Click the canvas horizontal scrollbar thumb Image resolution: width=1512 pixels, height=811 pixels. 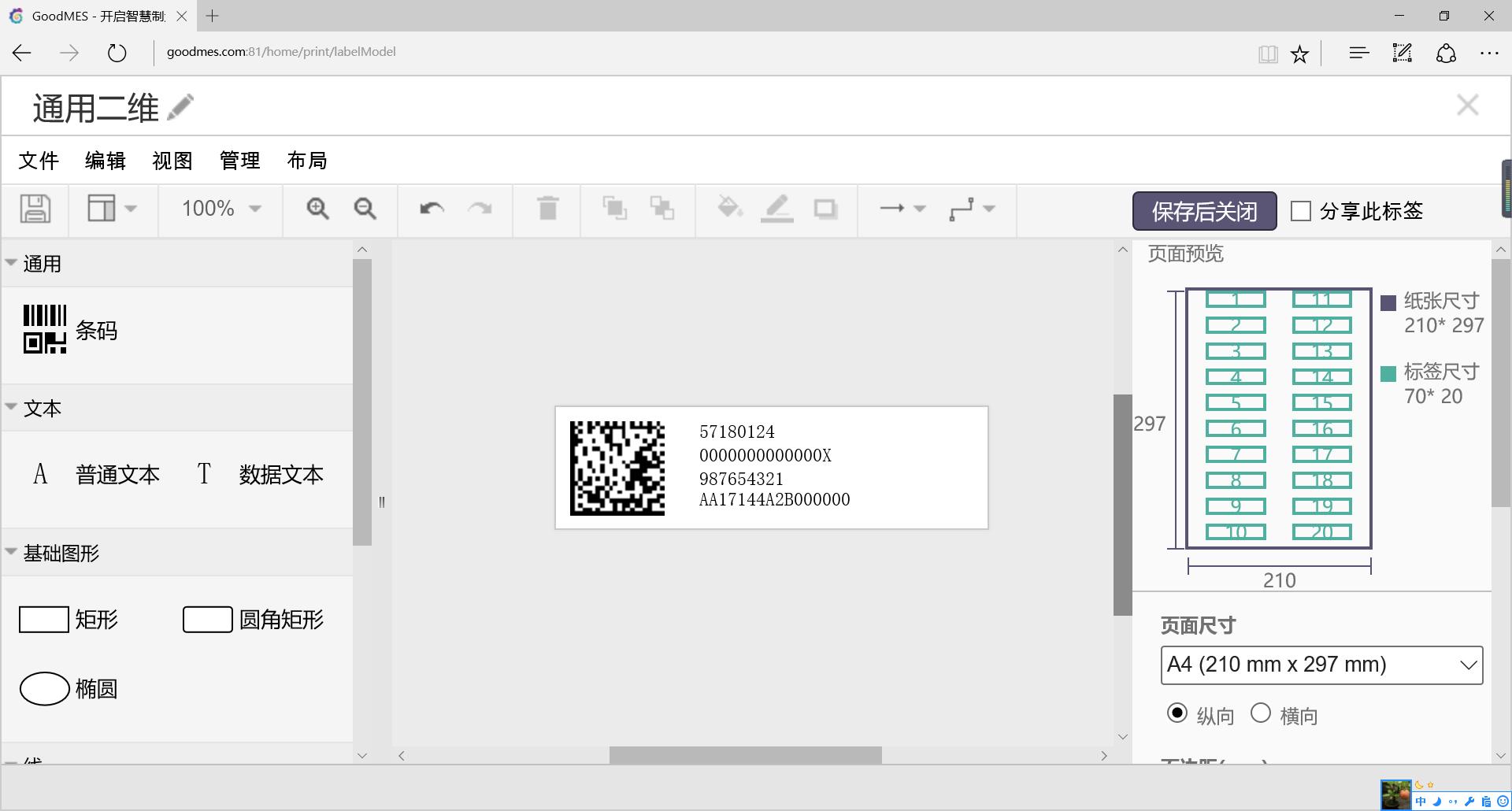click(x=745, y=756)
